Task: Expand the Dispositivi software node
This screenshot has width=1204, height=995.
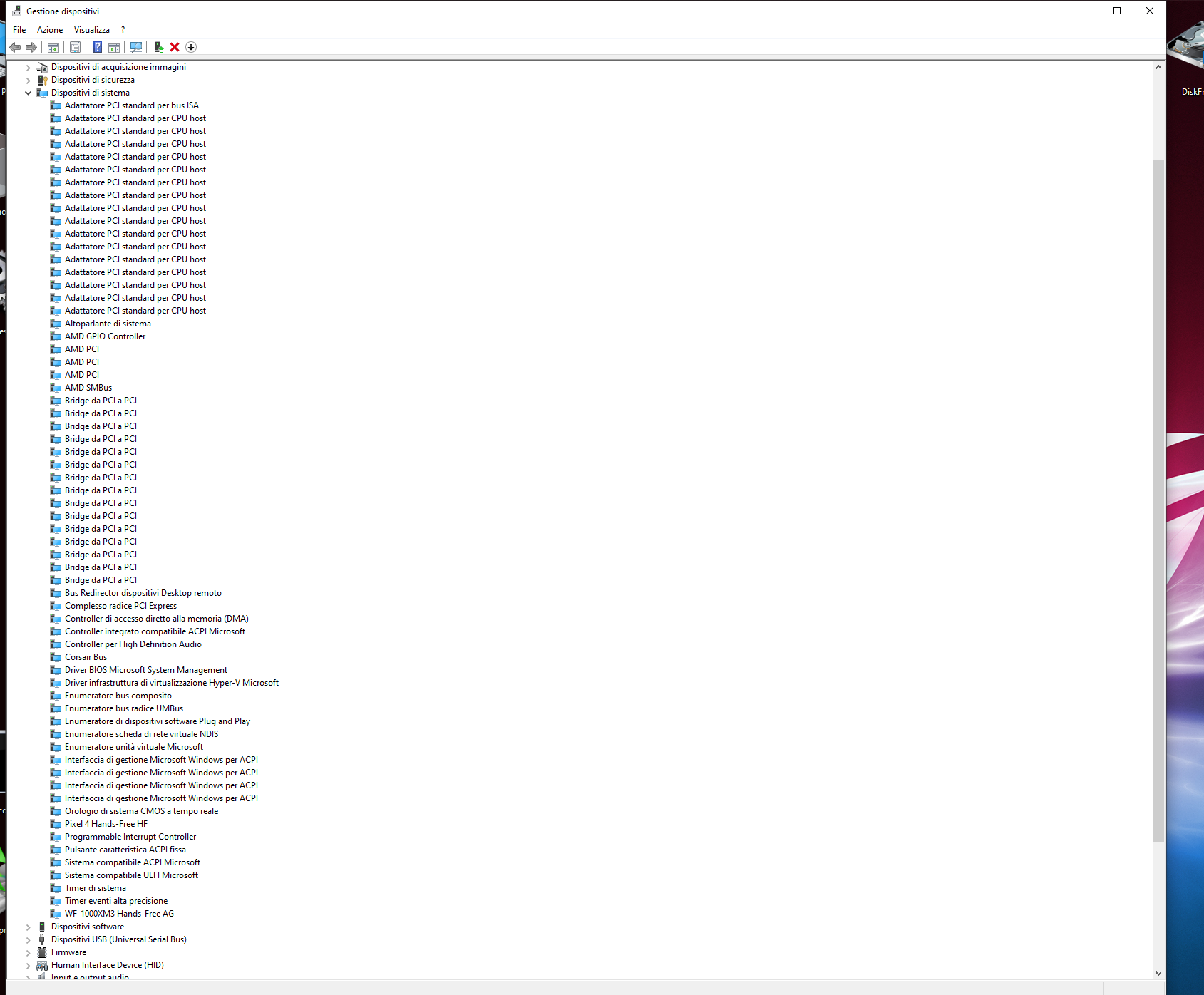Action: click(29, 927)
